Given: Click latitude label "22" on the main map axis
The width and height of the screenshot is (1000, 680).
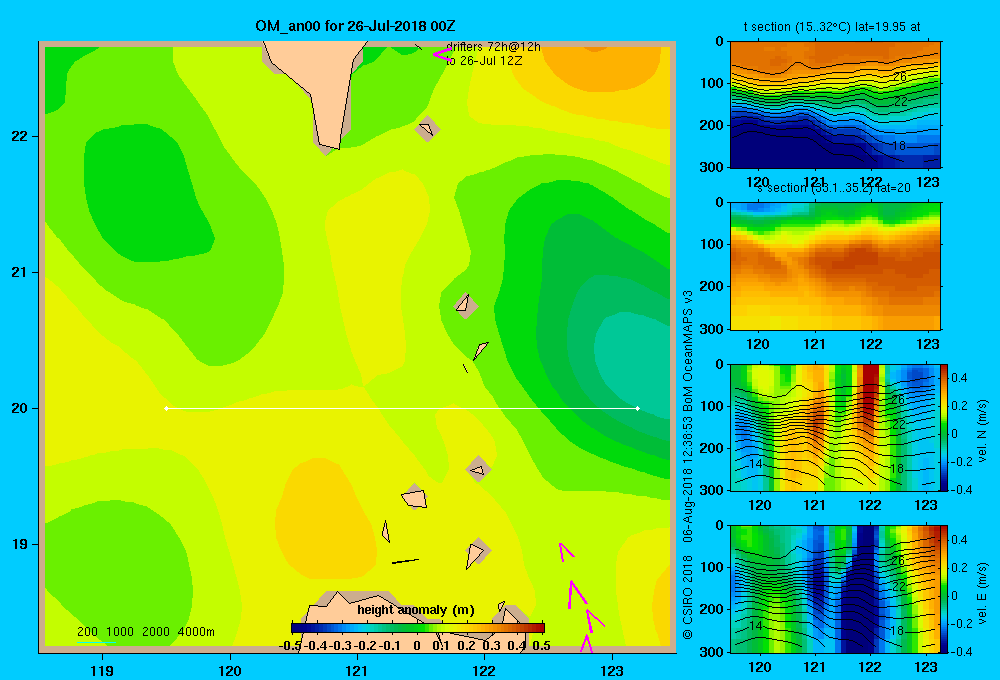Looking at the screenshot, I should pyautogui.click(x=19, y=136).
